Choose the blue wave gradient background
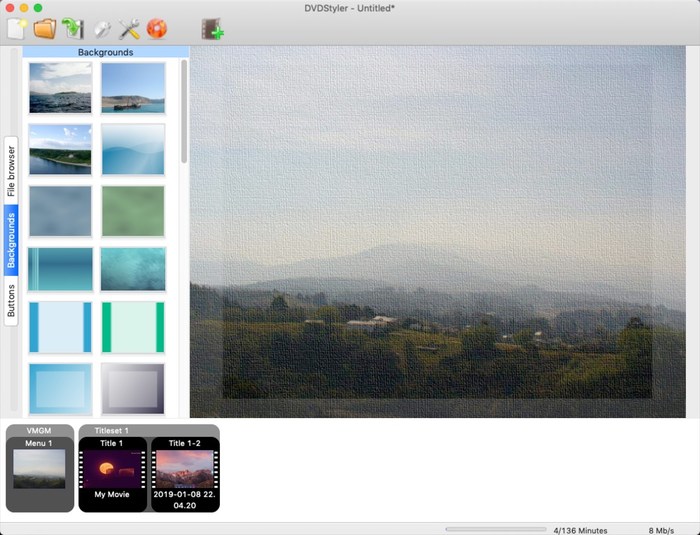The width and height of the screenshot is (700, 535). (x=133, y=149)
